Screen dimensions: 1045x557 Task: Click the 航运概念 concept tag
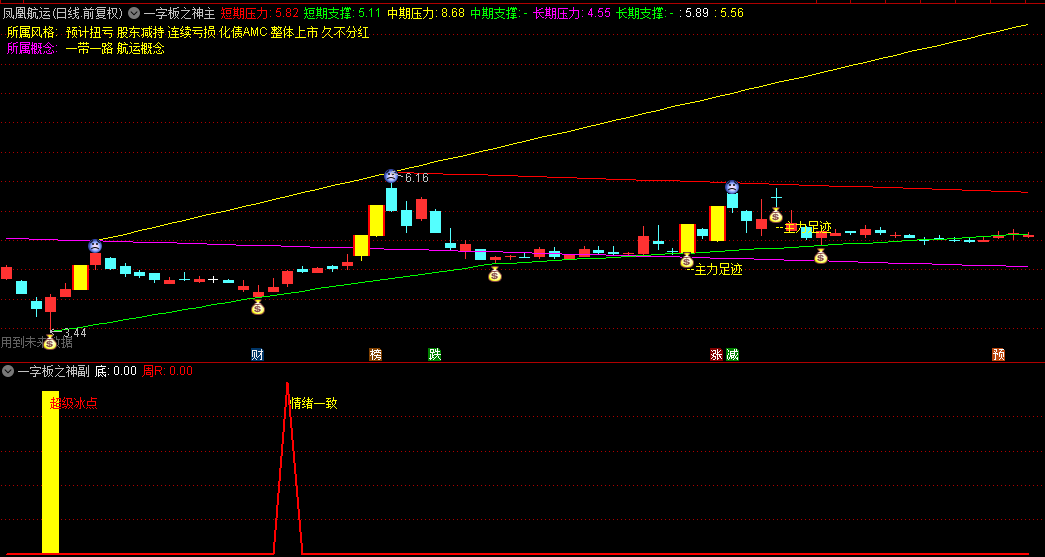(141, 48)
